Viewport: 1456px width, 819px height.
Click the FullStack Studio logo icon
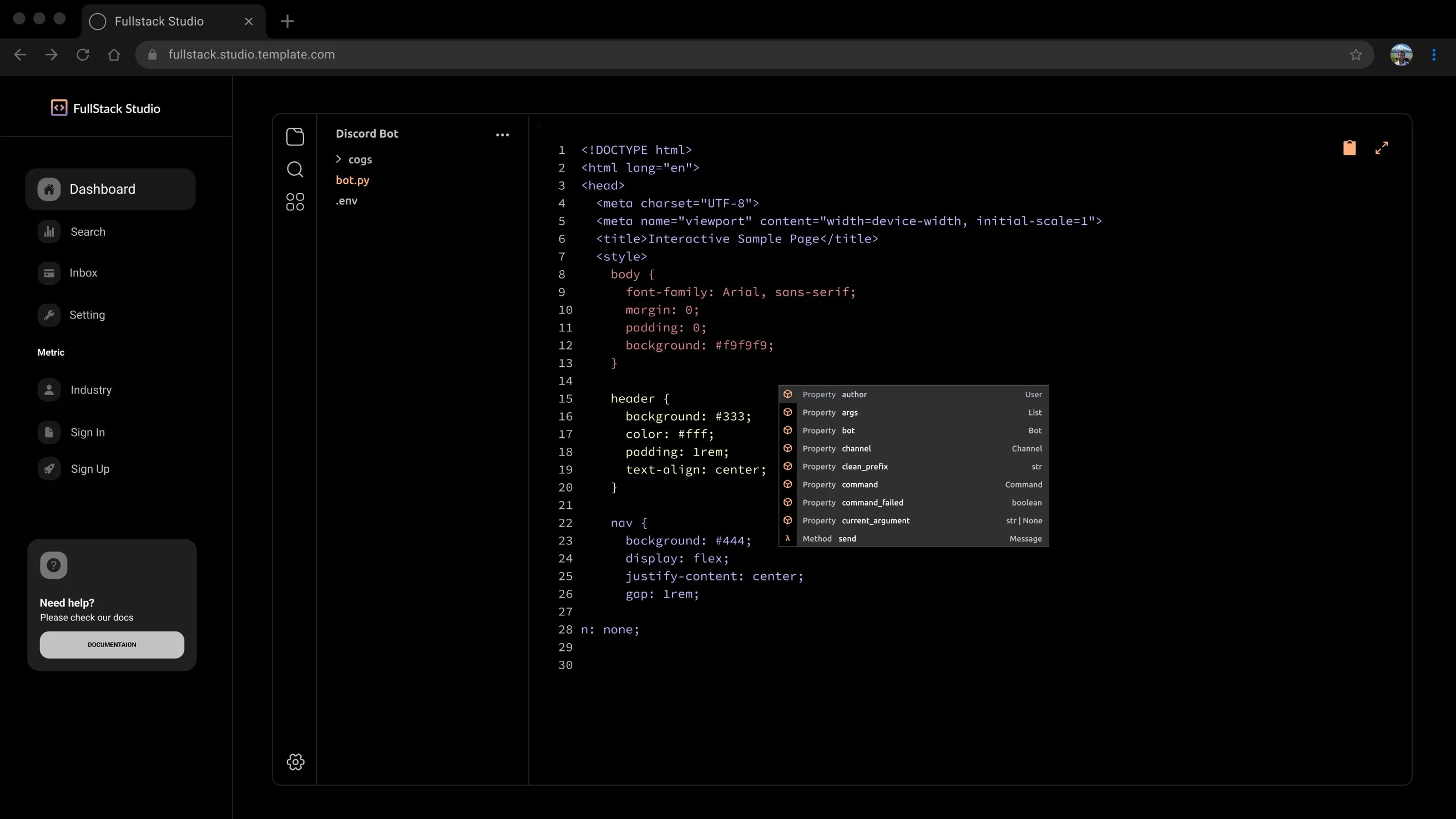coord(59,108)
